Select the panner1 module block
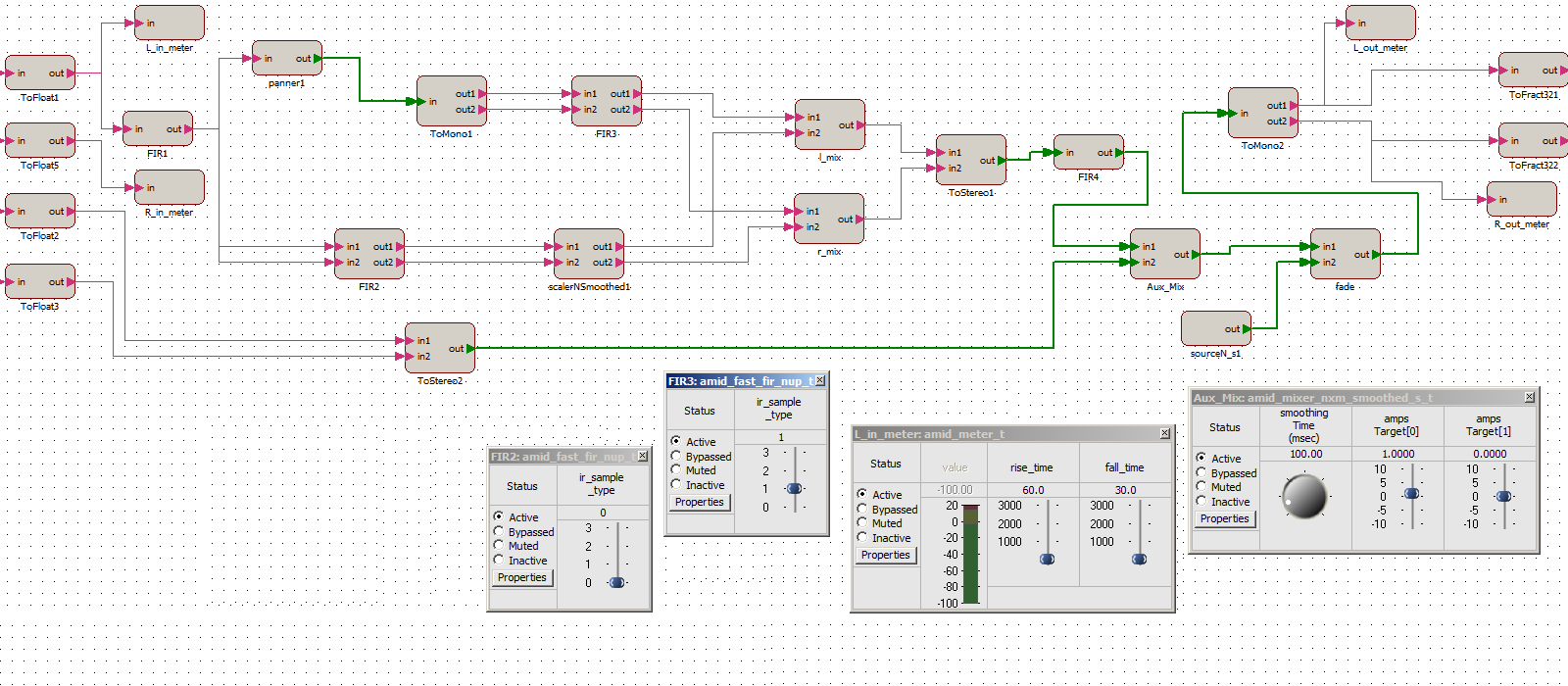The width and height of the screenshot is (1568, 686). (x=287, y=59)
